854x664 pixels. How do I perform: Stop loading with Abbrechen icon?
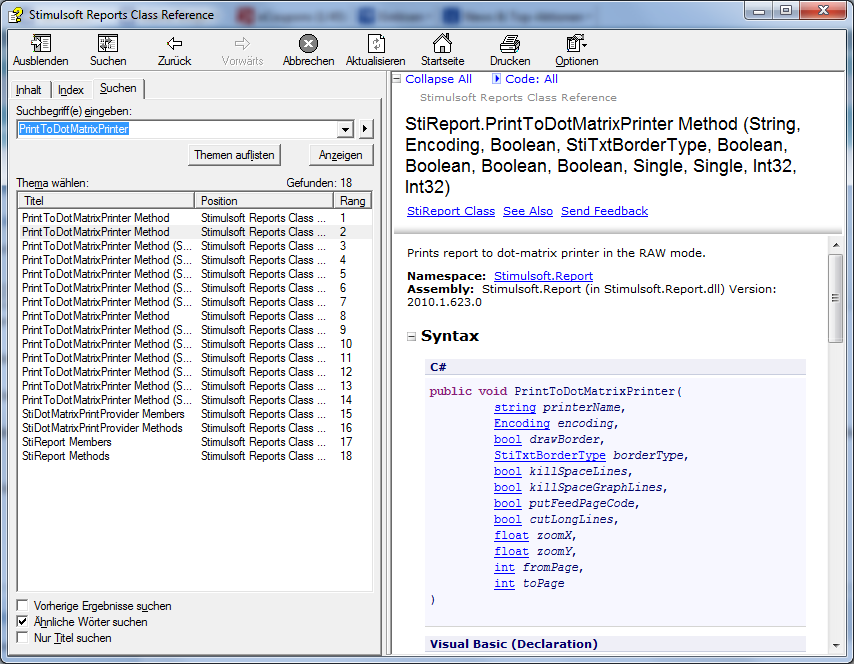[308, 44]
